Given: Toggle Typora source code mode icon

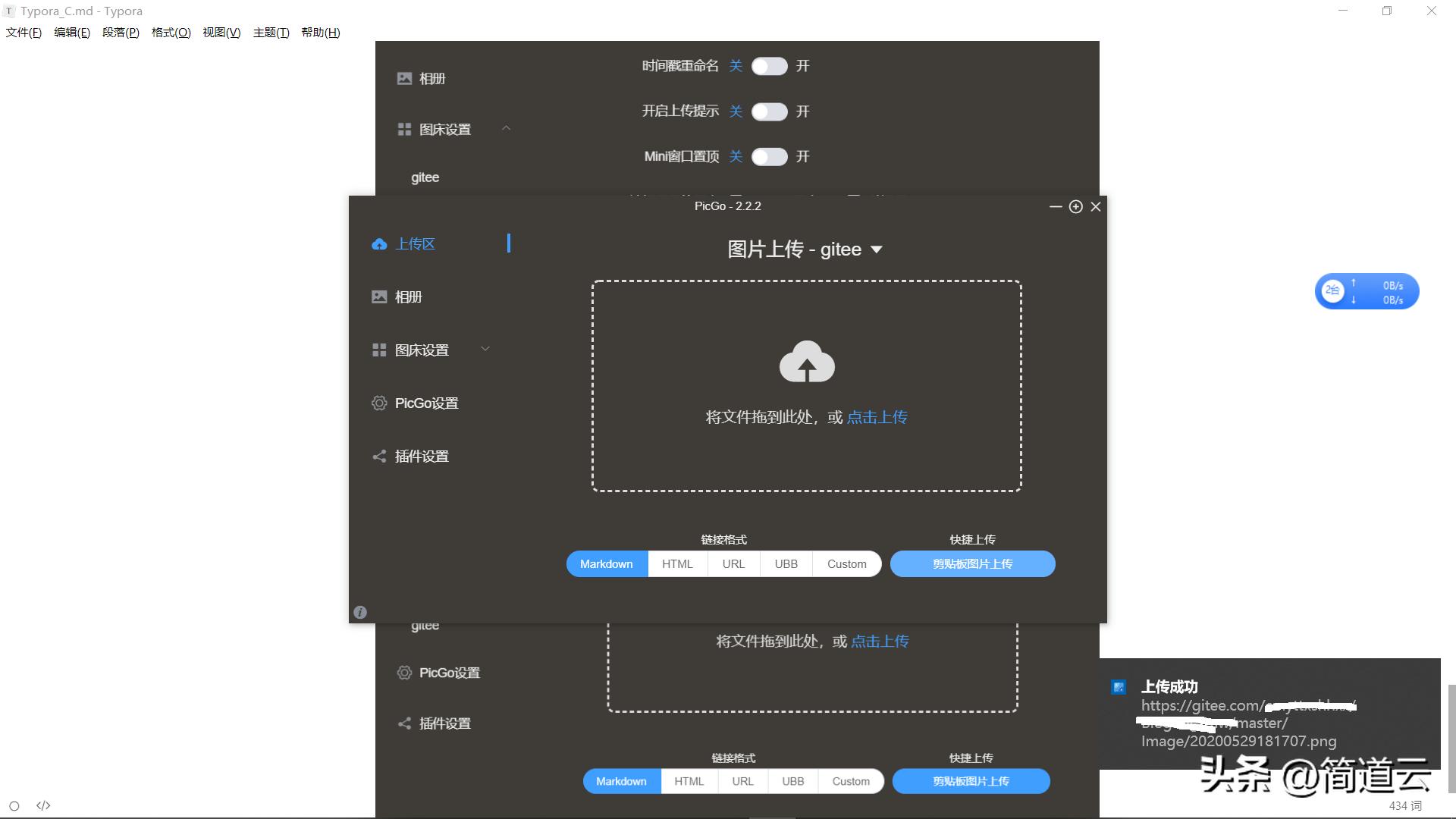Looking at the screenshot, I should (x=43, y=805).
